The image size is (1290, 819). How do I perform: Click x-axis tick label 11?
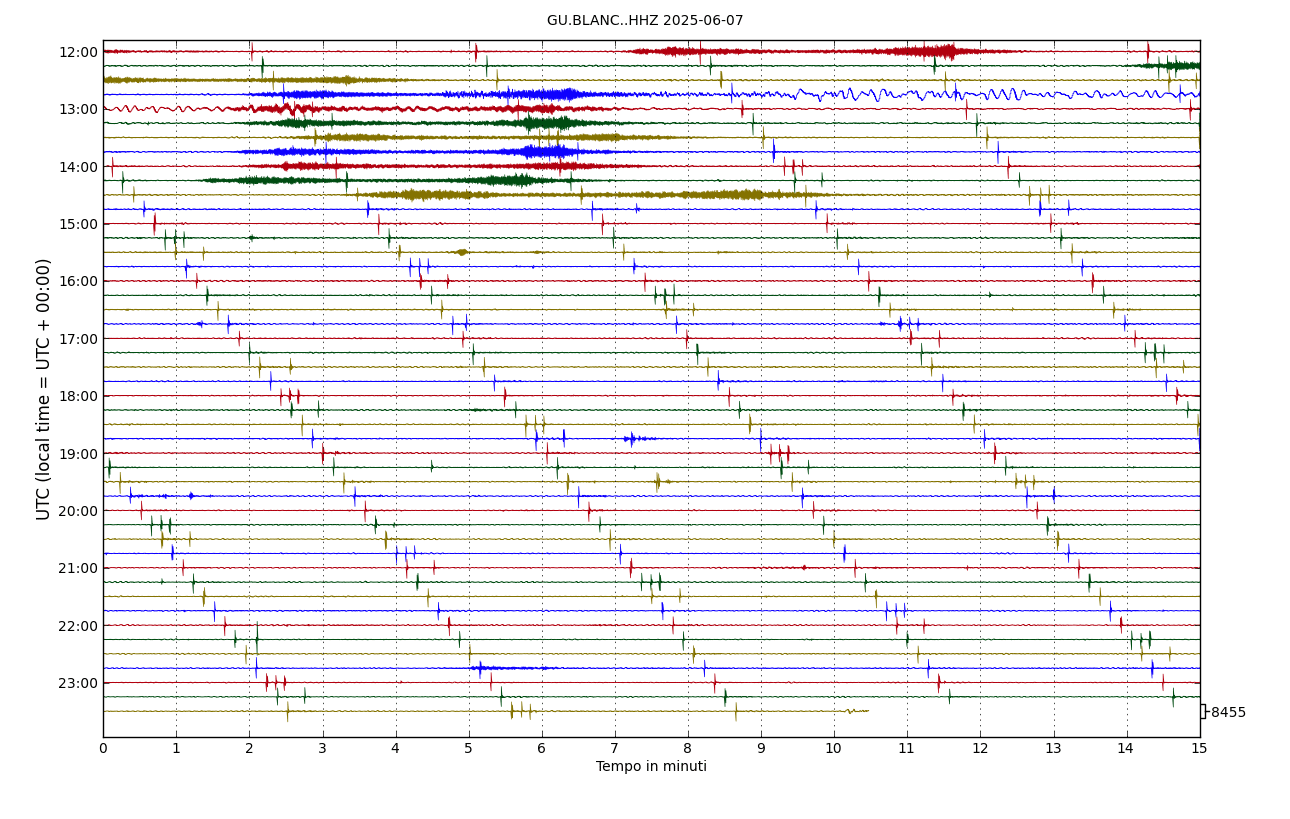907,748
